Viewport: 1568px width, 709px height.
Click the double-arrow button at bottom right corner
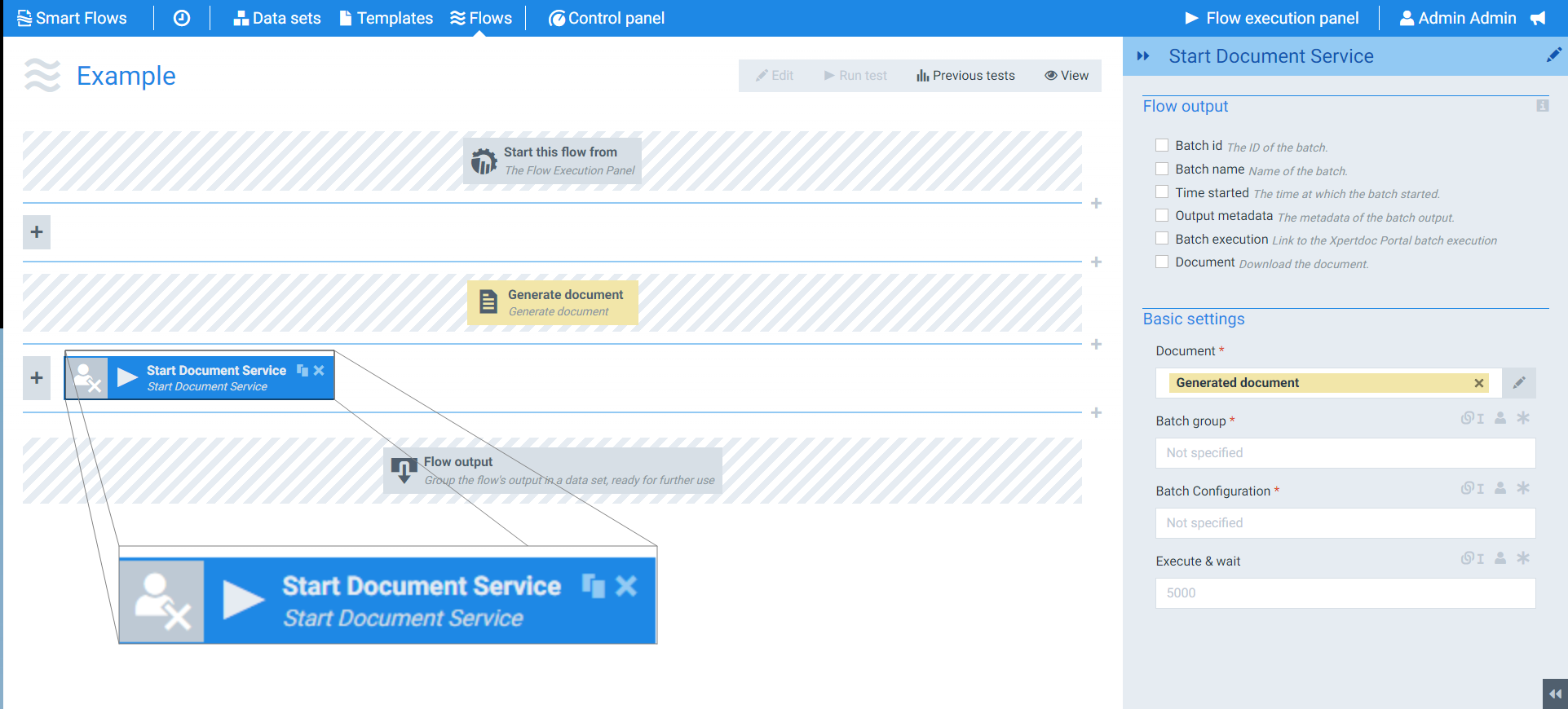pyautogui.click(x=1555, y=694)
